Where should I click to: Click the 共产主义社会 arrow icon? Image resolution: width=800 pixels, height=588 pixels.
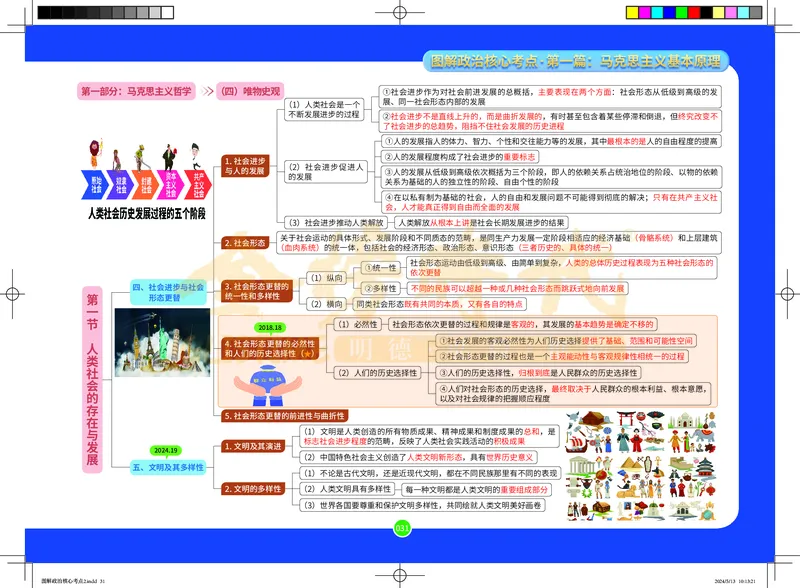coord(198,185)
